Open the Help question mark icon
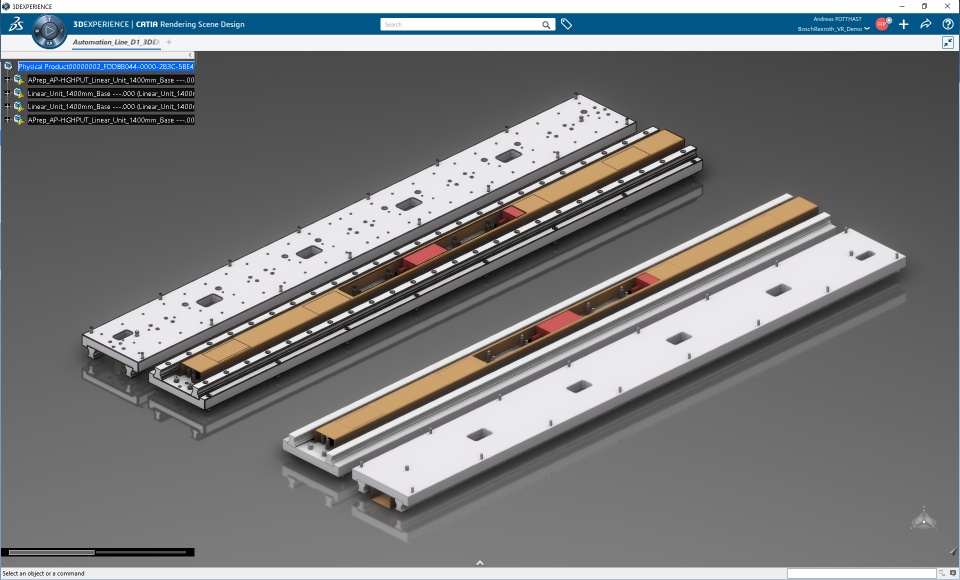Viewport: 960px width, 580px height. point(948,24)
